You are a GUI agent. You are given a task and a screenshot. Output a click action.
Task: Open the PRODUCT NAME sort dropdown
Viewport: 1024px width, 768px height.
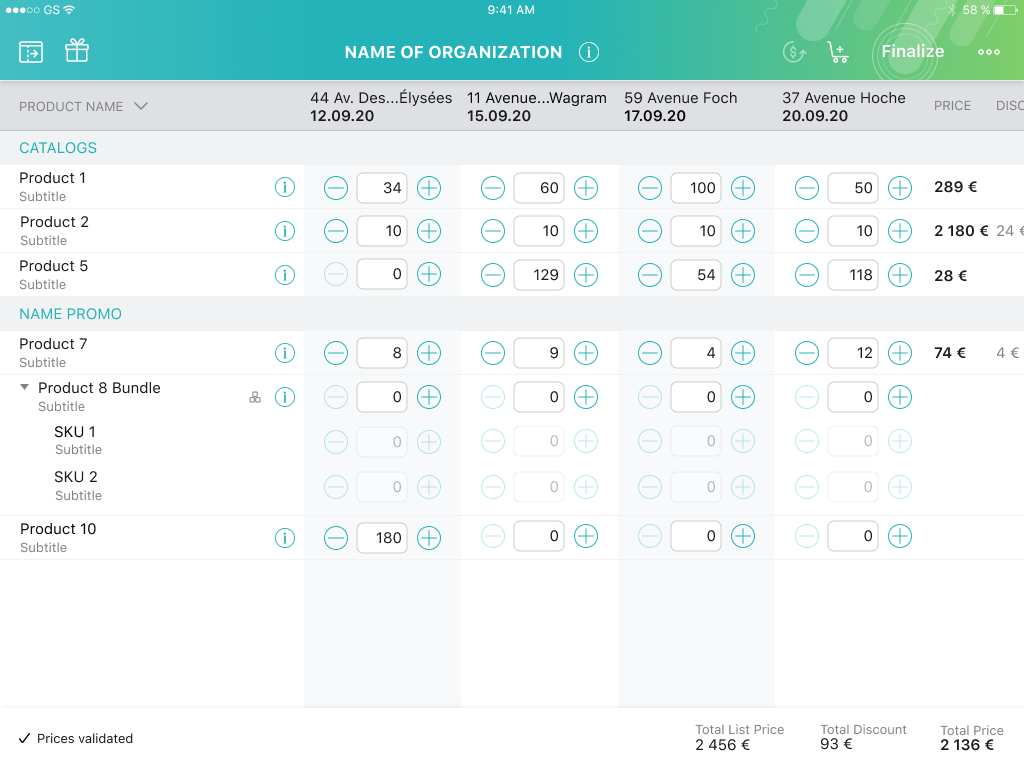[x=139, y=105]
